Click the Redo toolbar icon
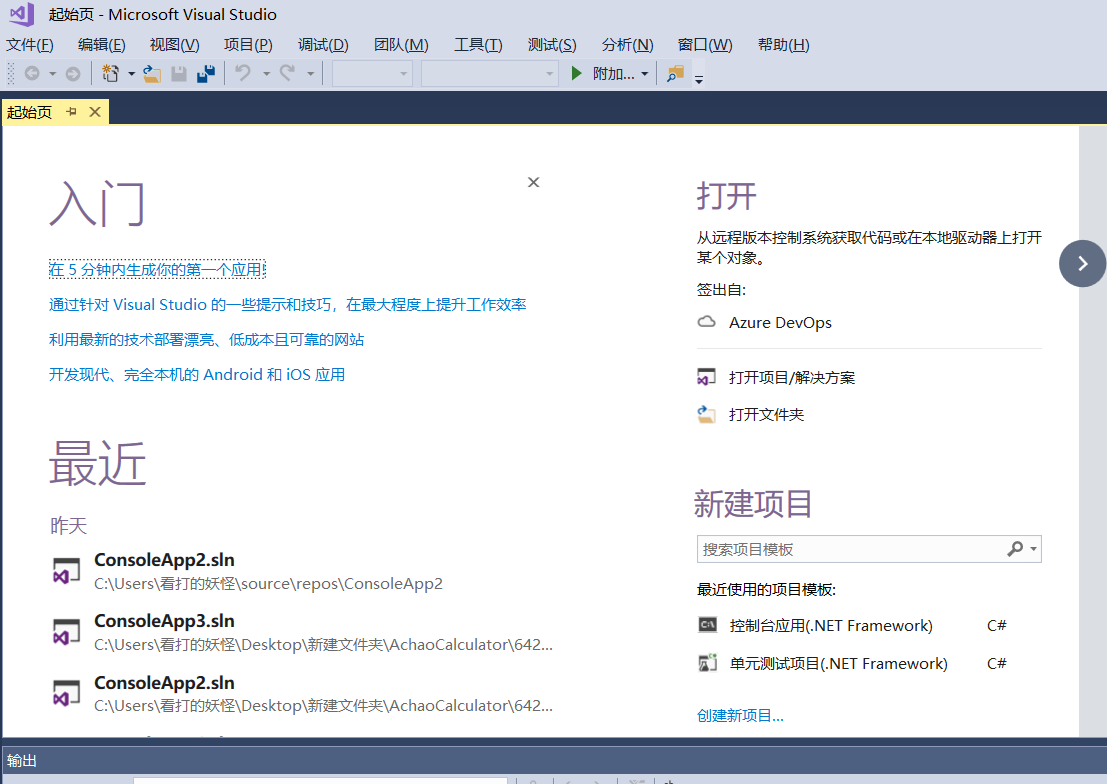1107x784 pixels. tap(289, 73)
